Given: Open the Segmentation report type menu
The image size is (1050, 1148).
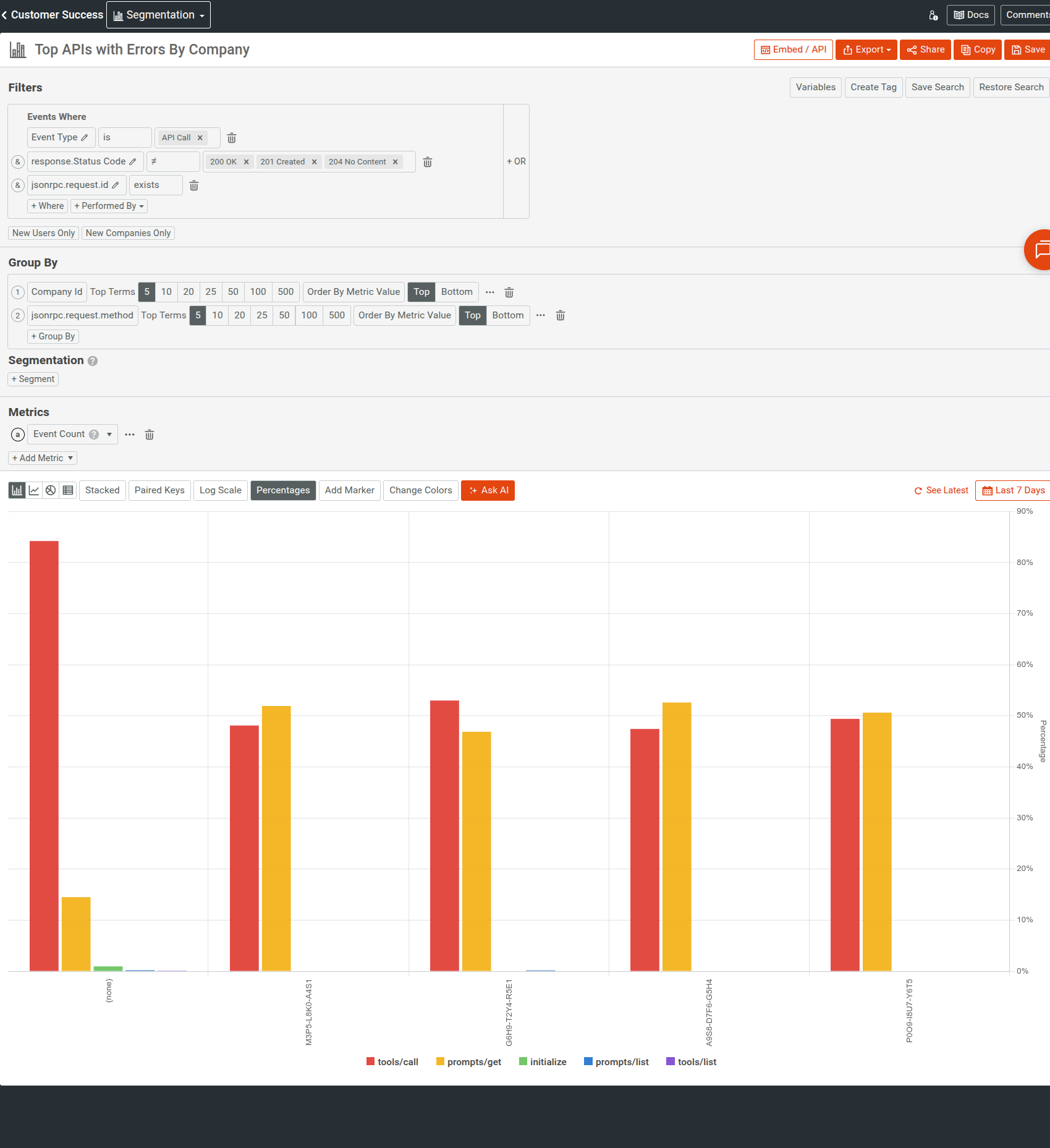Looking at the screenshot, I should pos(158,14).
